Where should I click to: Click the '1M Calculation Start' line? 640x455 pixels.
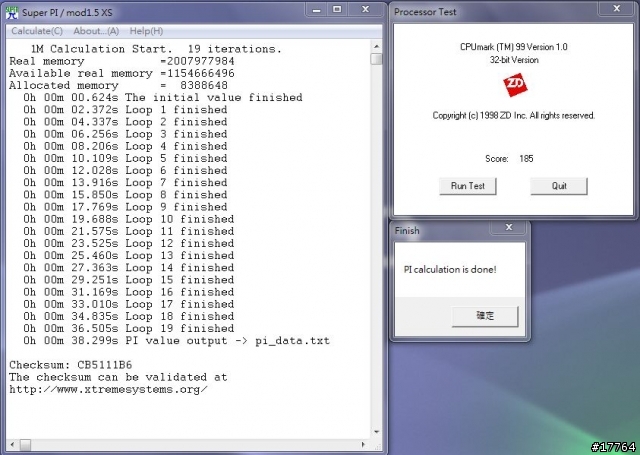pos(156,49)
